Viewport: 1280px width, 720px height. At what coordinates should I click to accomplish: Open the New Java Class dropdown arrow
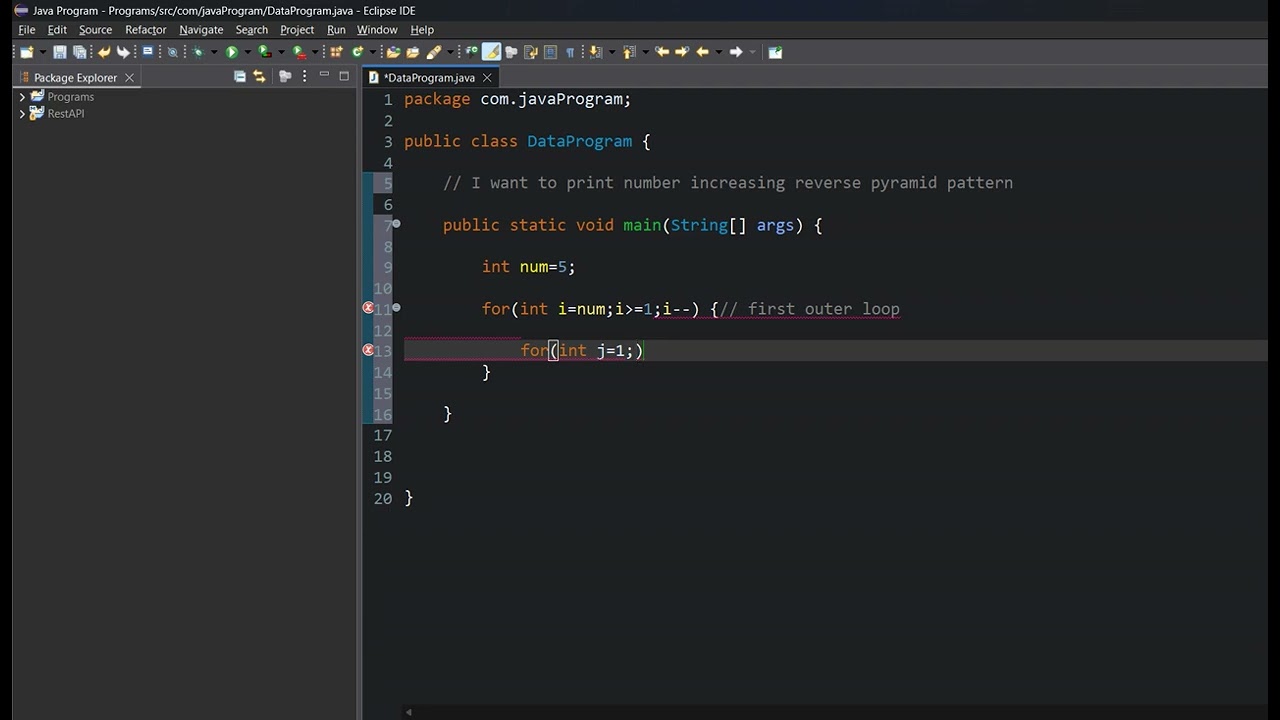tap(372, 52)
